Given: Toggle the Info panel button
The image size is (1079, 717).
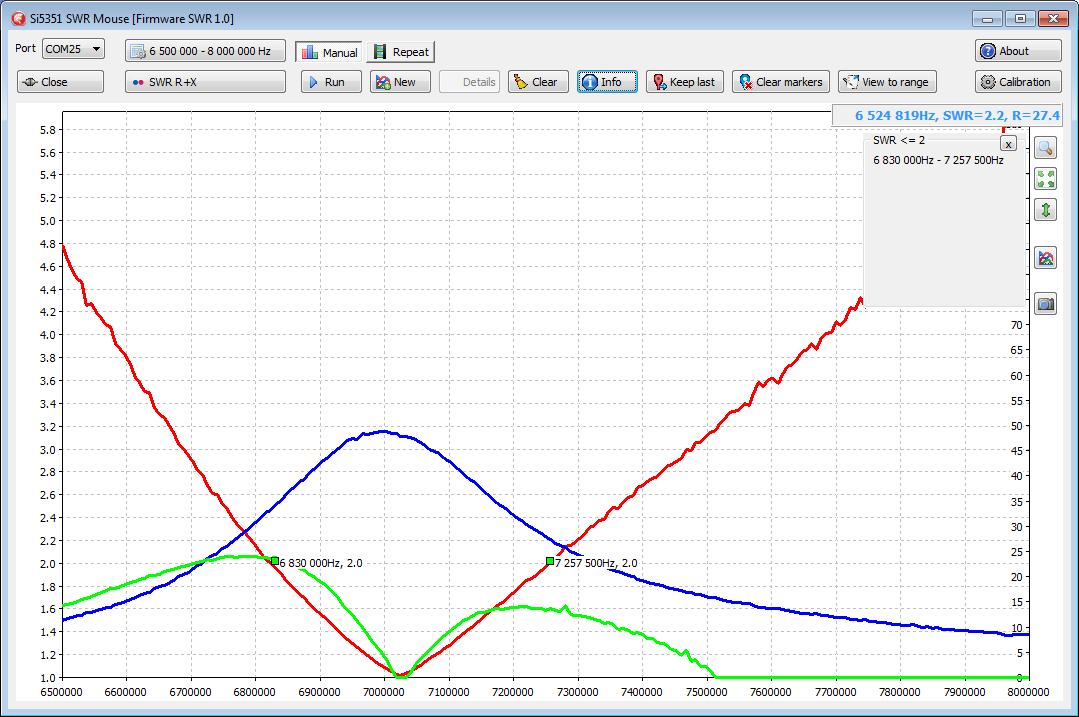Looking at the screenshot, I should (x=607, y=82).
